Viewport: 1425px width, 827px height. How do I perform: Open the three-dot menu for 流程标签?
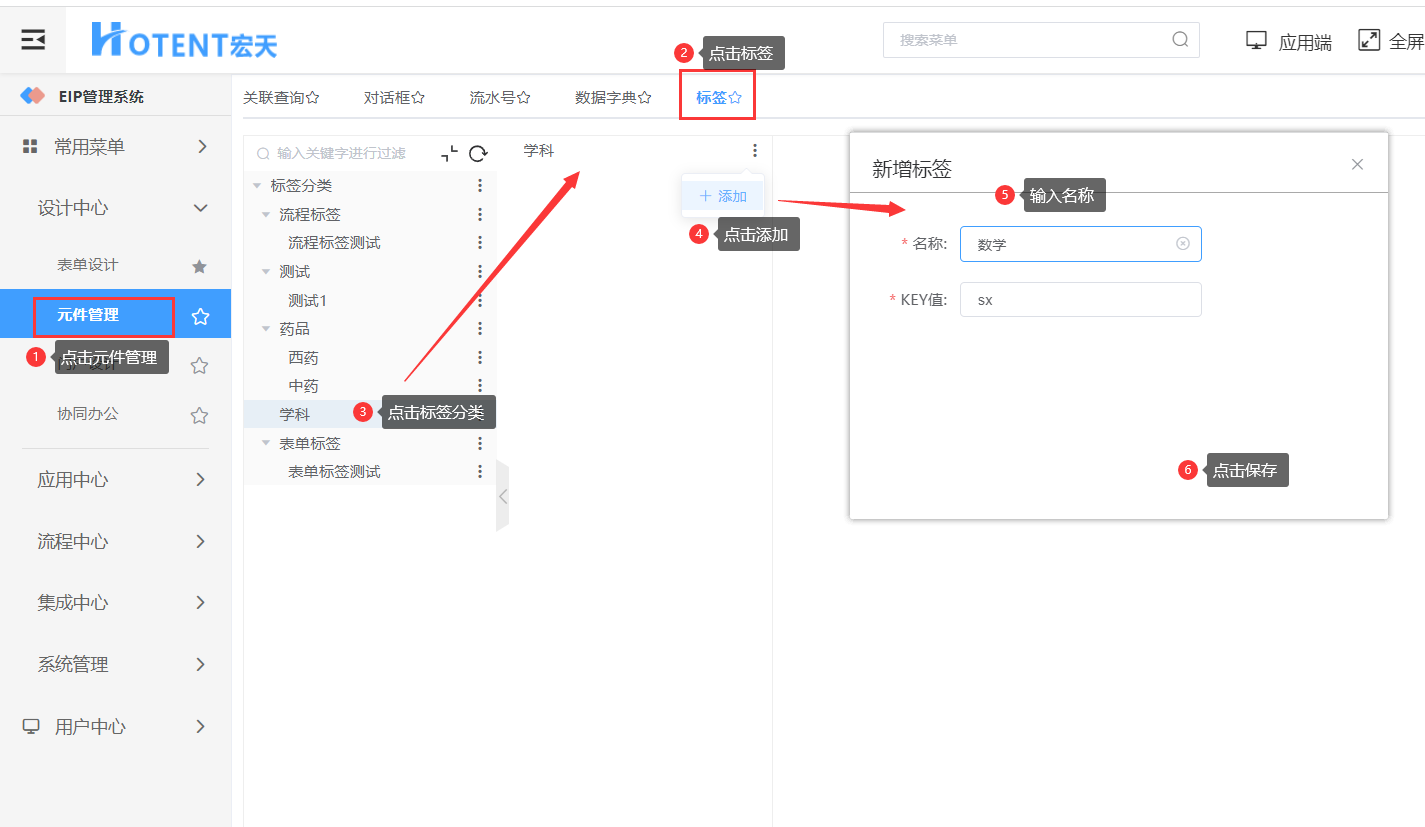[480, 214]
